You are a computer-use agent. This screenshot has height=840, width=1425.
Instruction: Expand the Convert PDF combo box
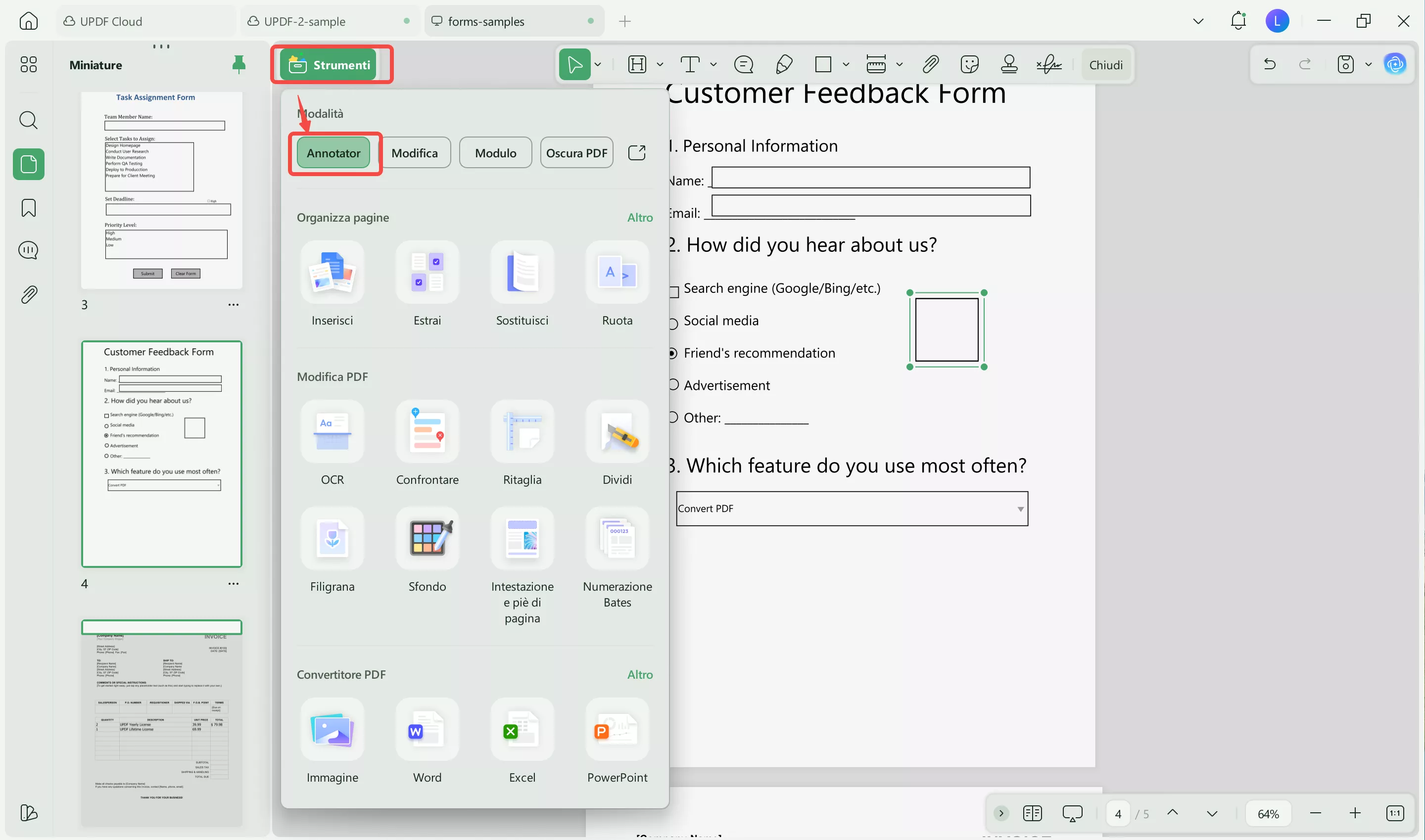[1020, 509]
